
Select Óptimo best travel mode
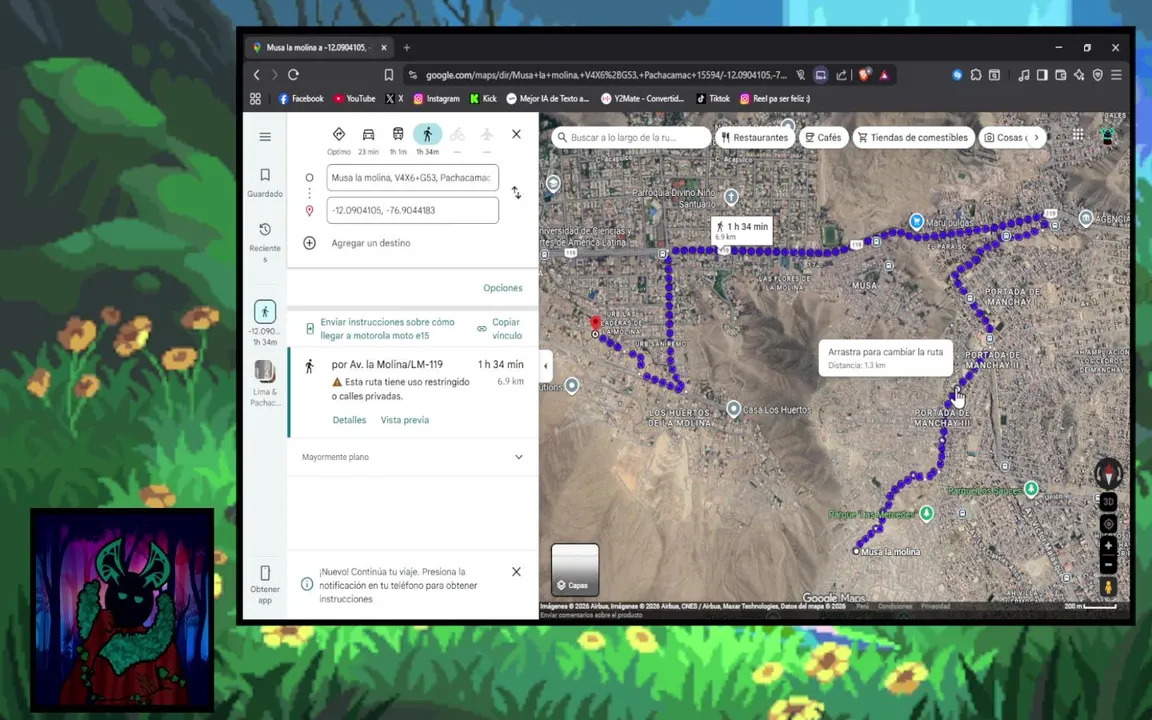pyautogui.click(x=339, y=139)
